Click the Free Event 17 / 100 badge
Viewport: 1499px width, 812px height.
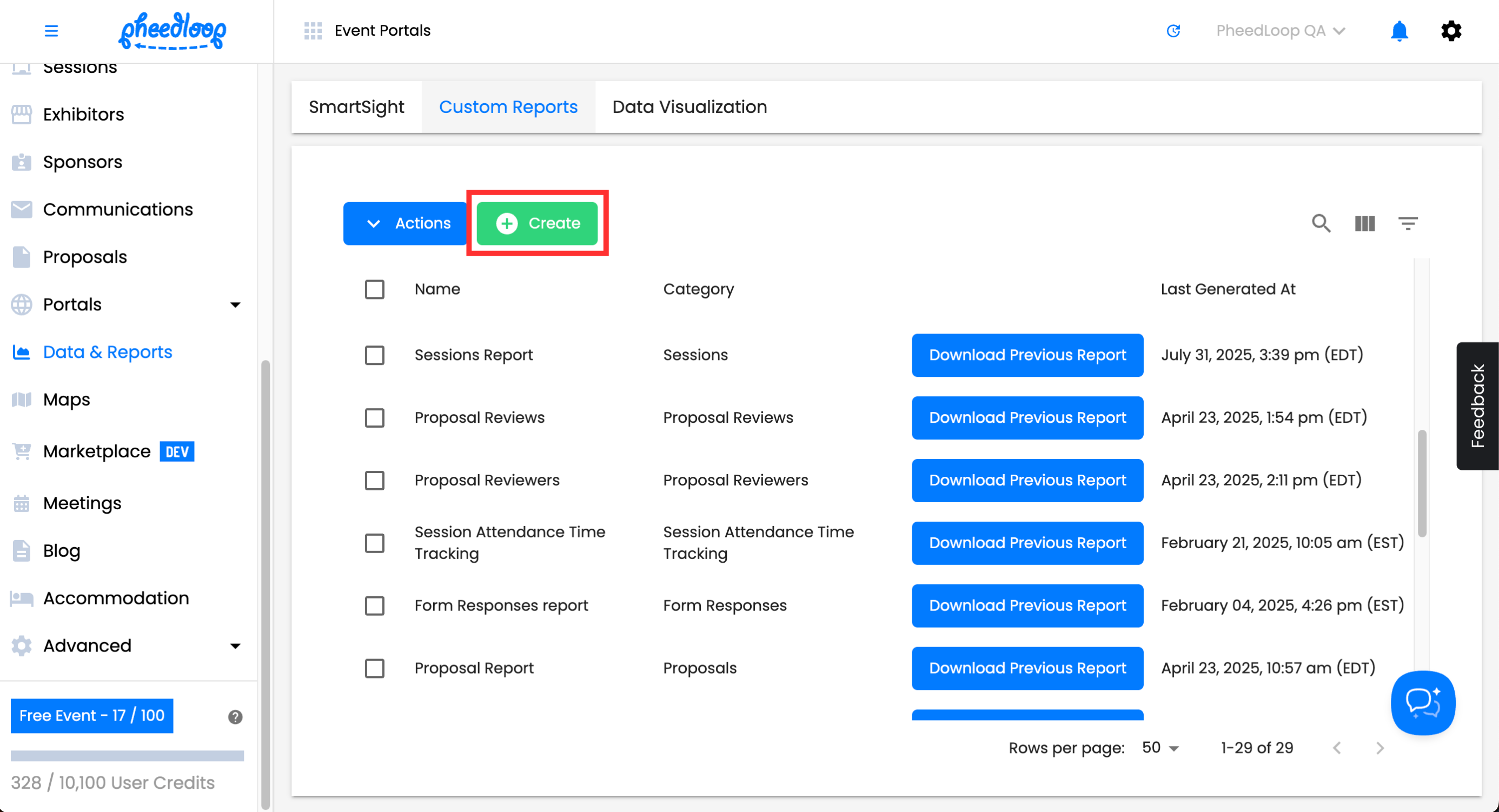(x=92, y=716)
